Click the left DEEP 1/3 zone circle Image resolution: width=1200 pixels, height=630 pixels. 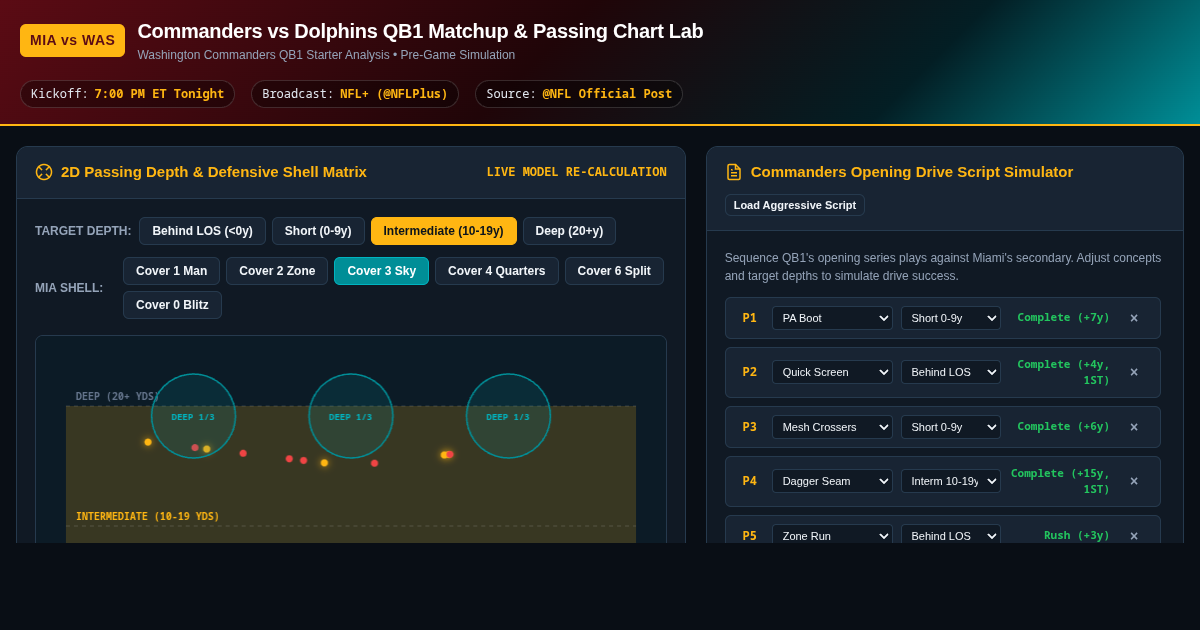coord(193,416)
